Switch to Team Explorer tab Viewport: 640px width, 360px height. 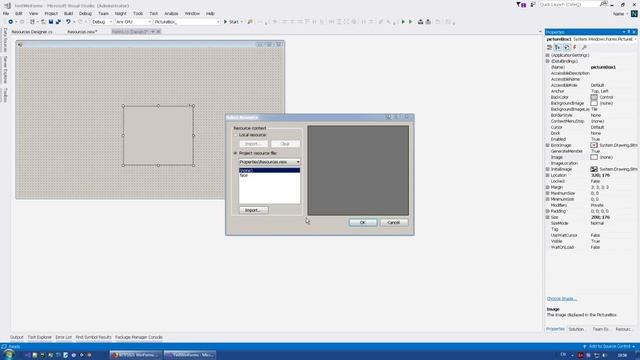(x=600, y=329)
